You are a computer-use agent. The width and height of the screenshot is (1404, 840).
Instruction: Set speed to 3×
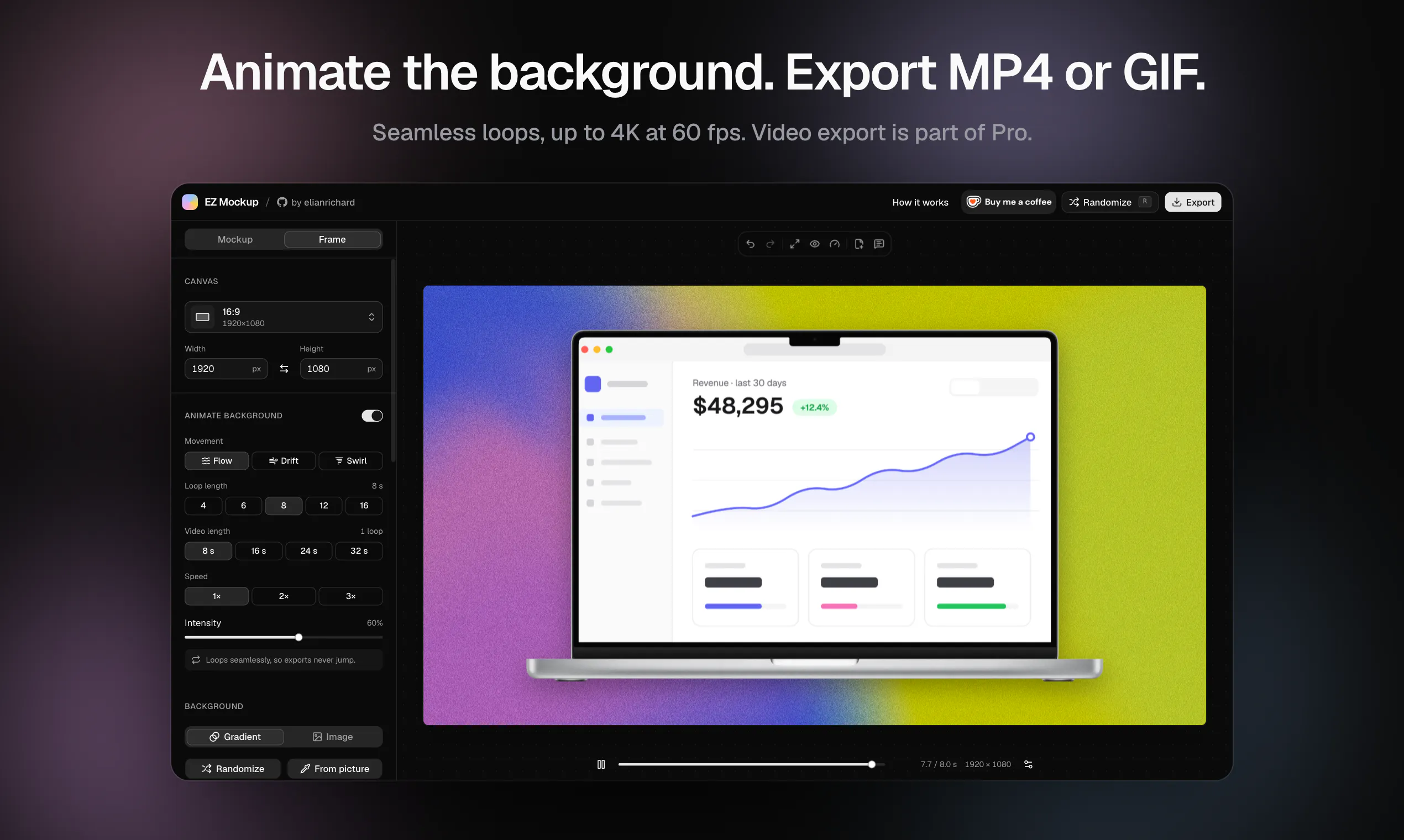(x=350, y=596)
